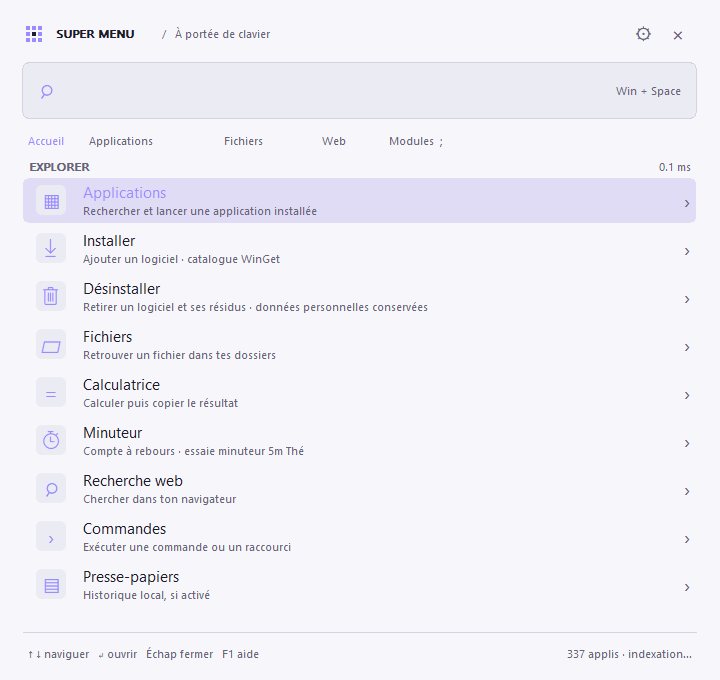
Task: Switch to the Applications tab
Action: 121,141
